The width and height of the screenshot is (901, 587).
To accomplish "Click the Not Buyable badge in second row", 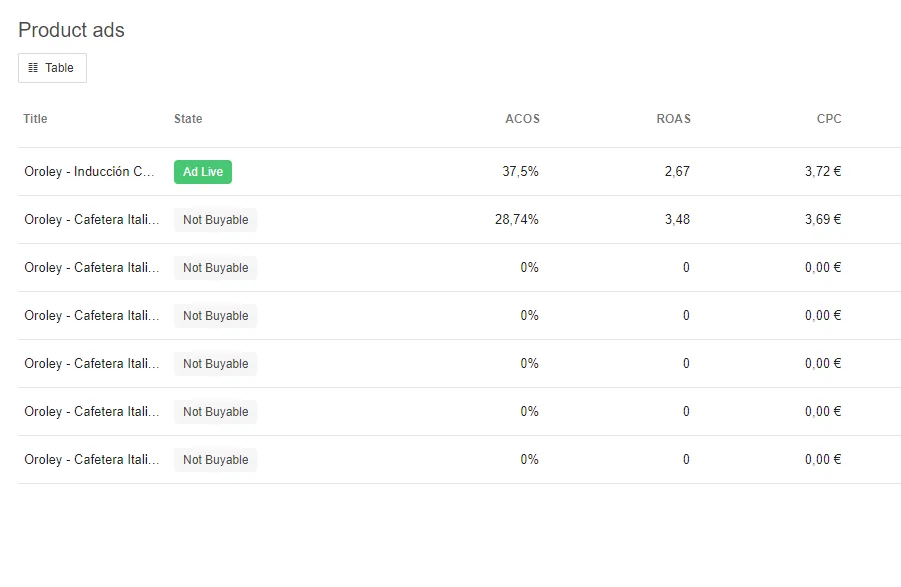I will point(215,220).
